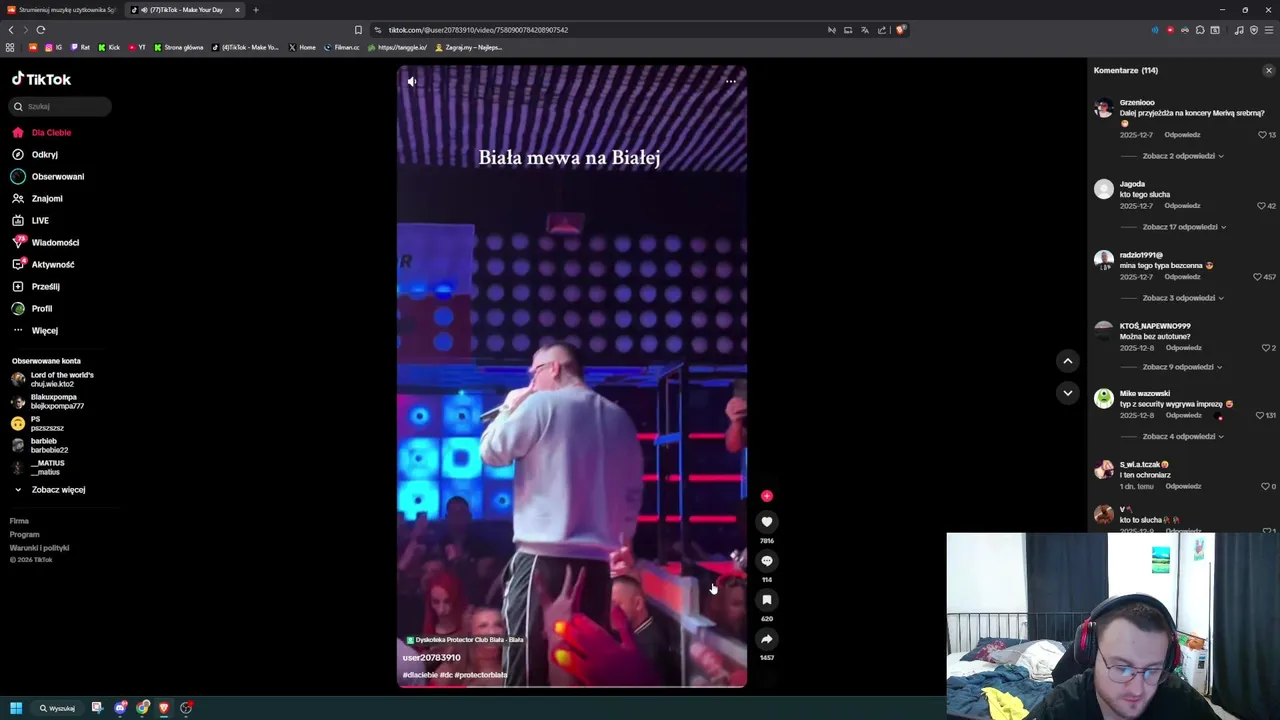Switch to the Strumieniuj muzykę browser tab
The height and width of the screenshot is (720, 1280).
tap(62, 10)
